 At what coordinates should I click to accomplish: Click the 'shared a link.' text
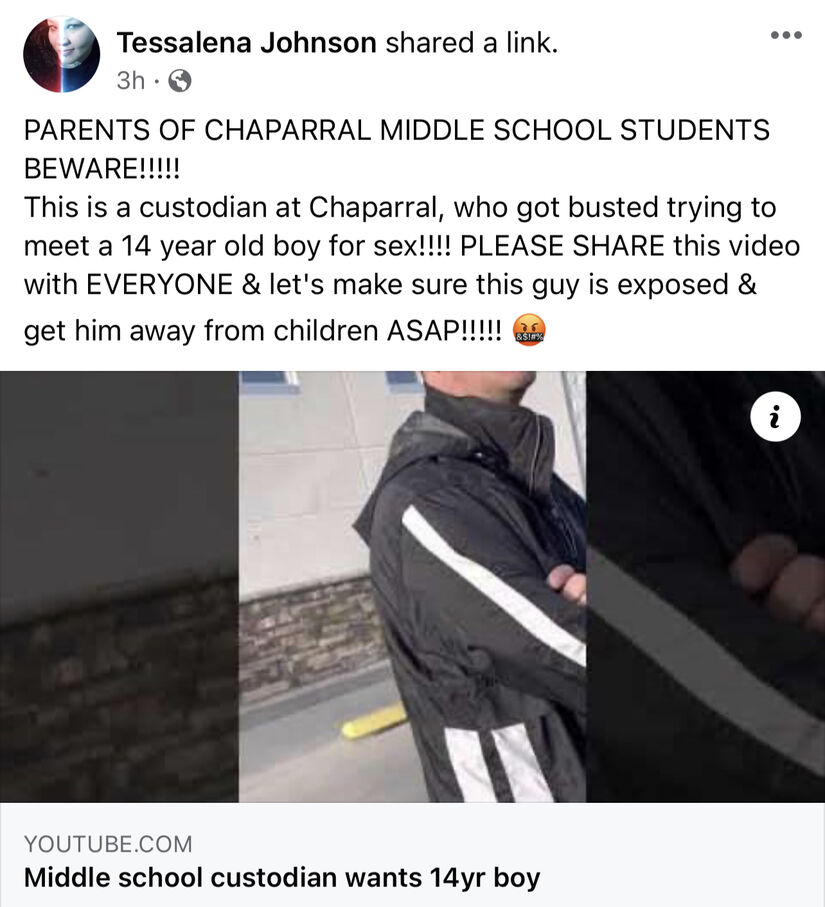click(x=472, y=43)
